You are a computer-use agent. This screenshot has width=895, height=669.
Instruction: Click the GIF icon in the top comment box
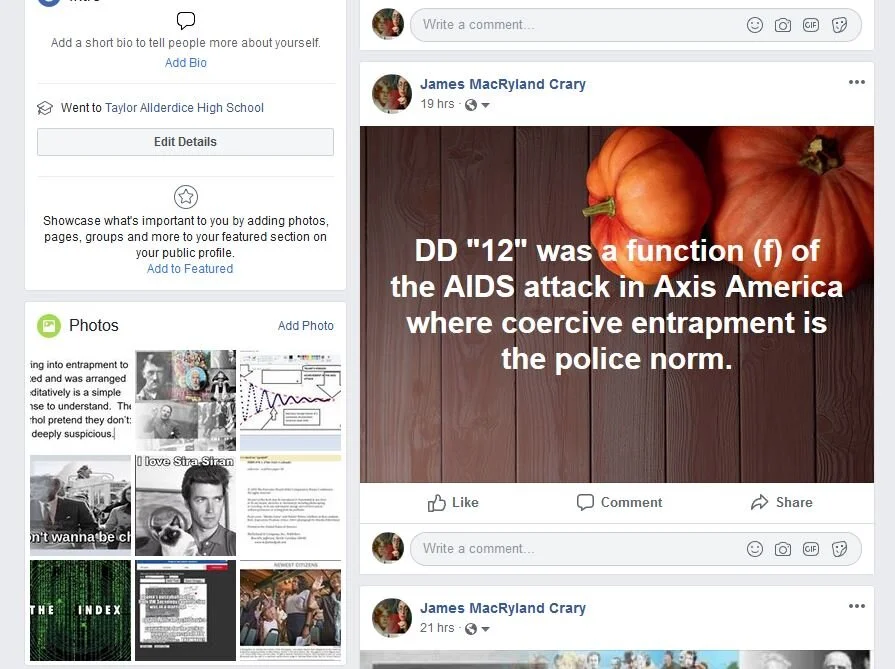point(811,25)
